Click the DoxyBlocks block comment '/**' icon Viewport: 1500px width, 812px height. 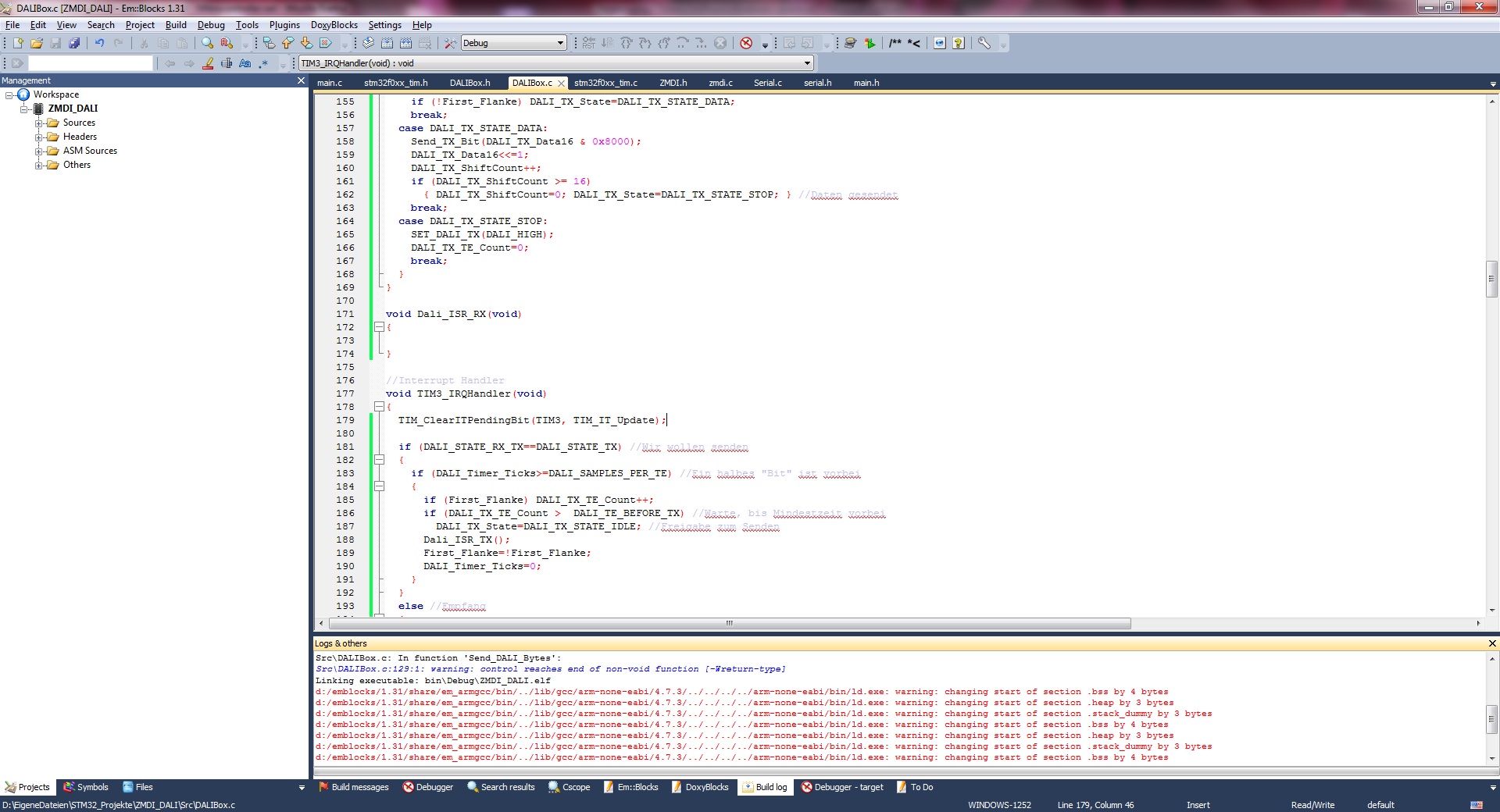[895, 43]
